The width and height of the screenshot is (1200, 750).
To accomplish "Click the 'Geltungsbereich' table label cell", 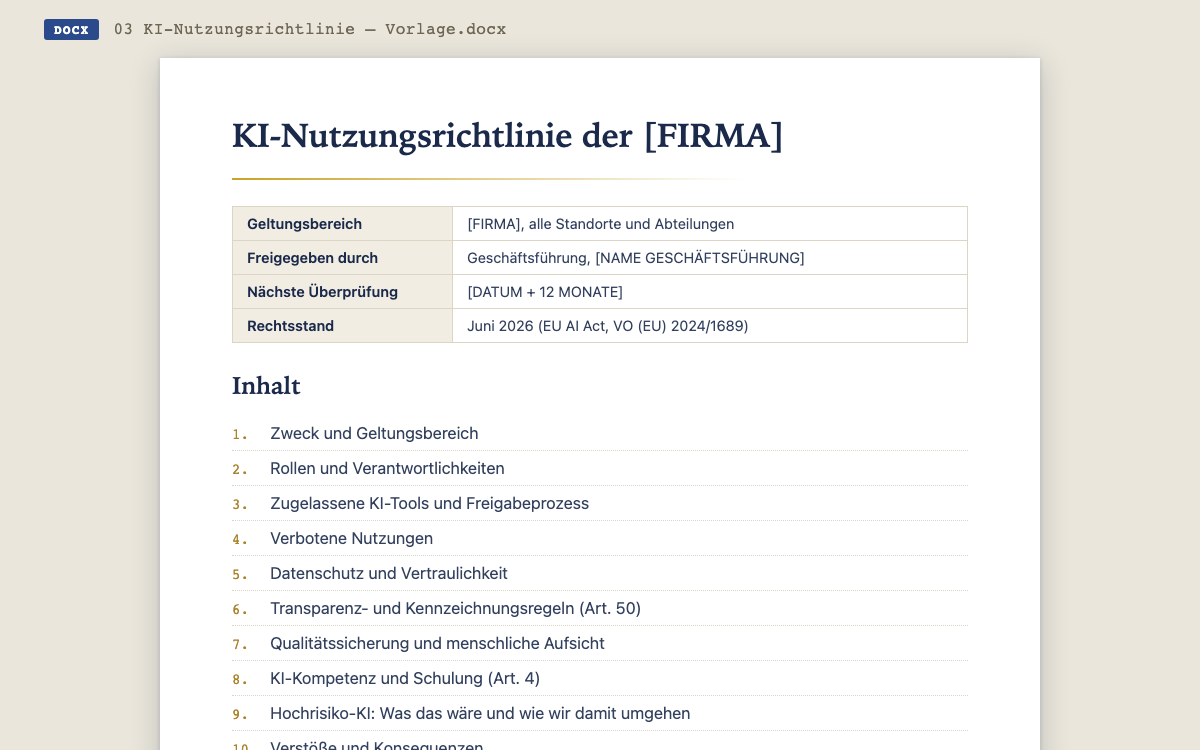I will click(343, 224).
